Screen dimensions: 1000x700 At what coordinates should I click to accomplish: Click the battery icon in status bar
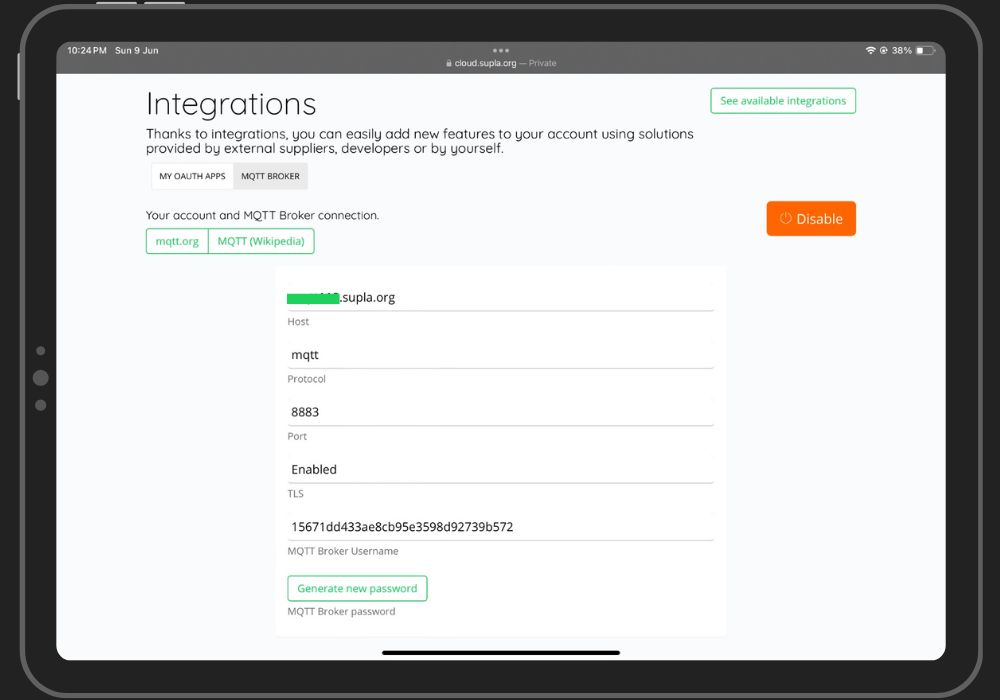(926, 51)
